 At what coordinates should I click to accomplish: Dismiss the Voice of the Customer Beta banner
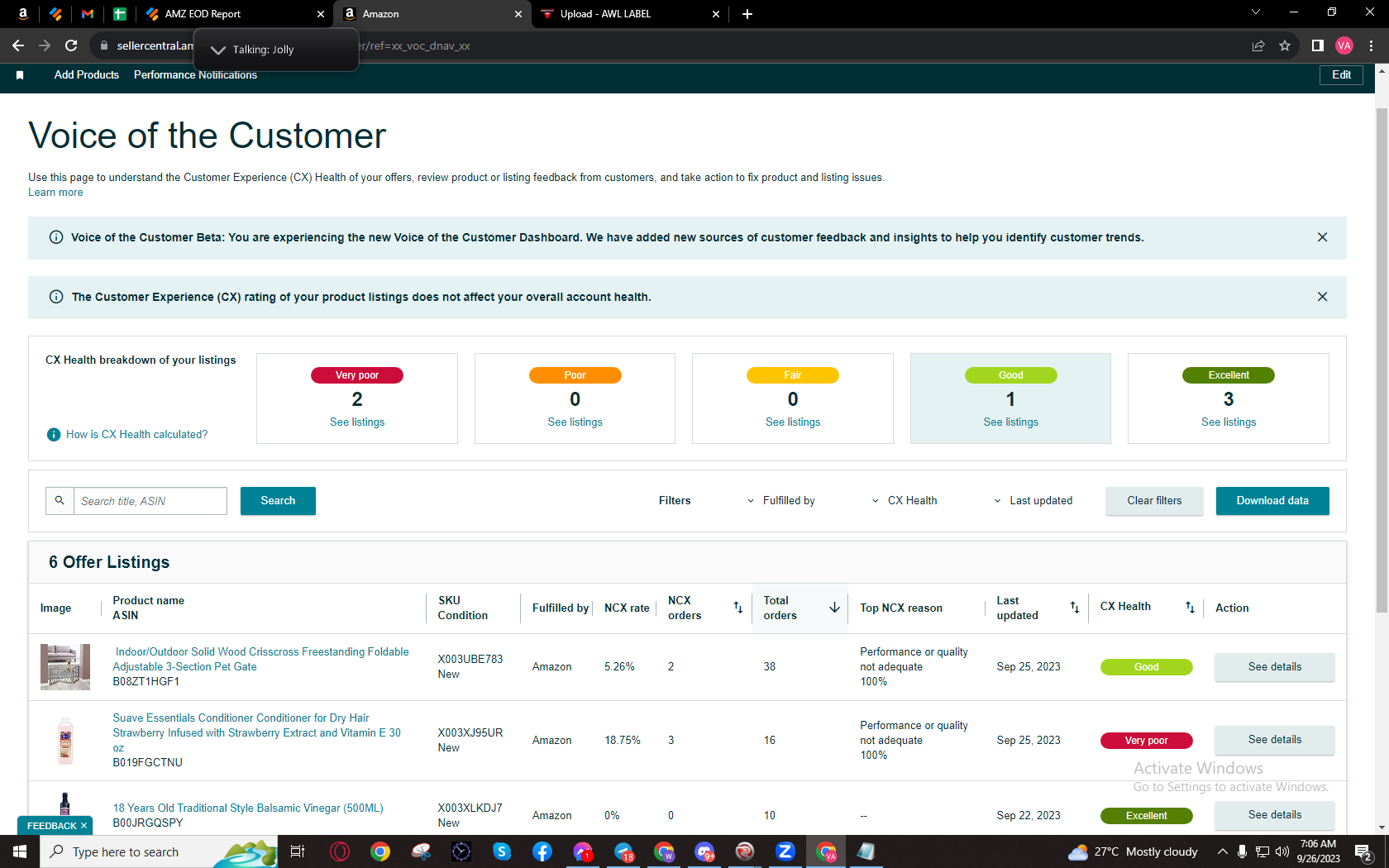click(x=1322, y=237)
